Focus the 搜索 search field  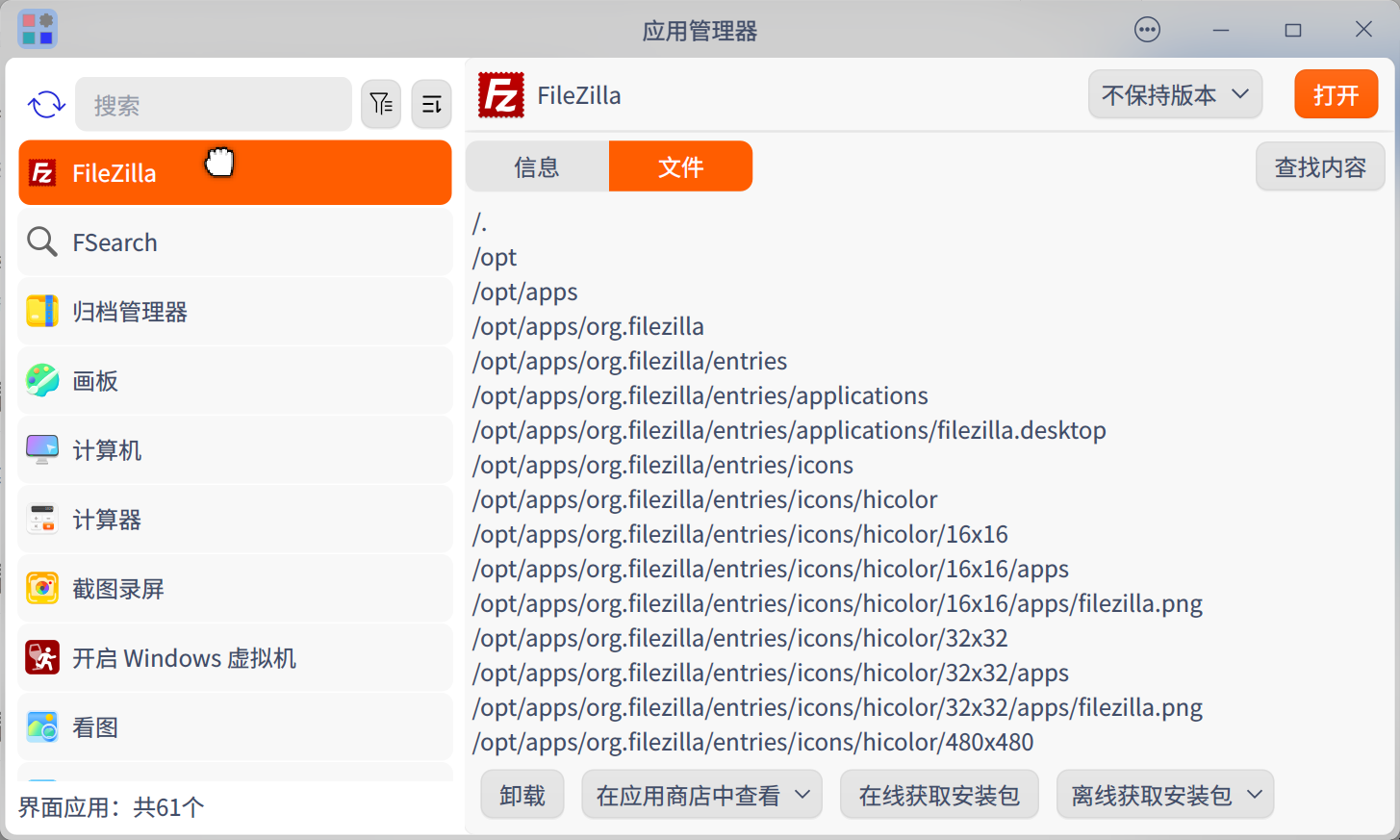click(x=214, y=104)
